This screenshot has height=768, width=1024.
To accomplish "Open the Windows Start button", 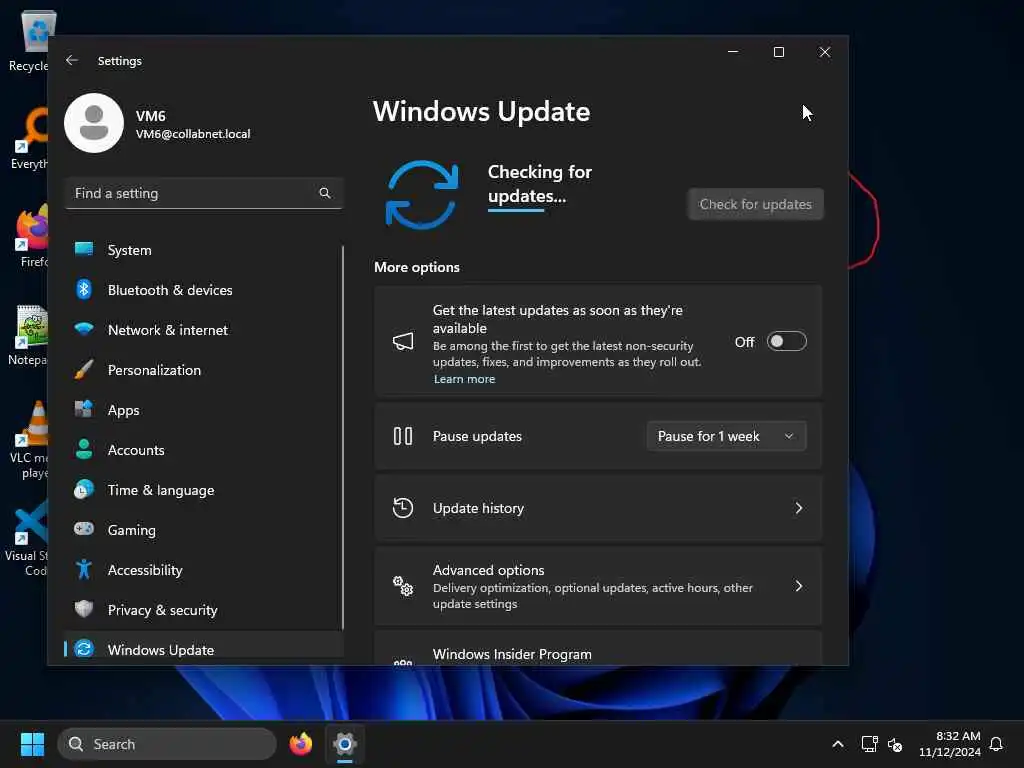I will point(32,744).
